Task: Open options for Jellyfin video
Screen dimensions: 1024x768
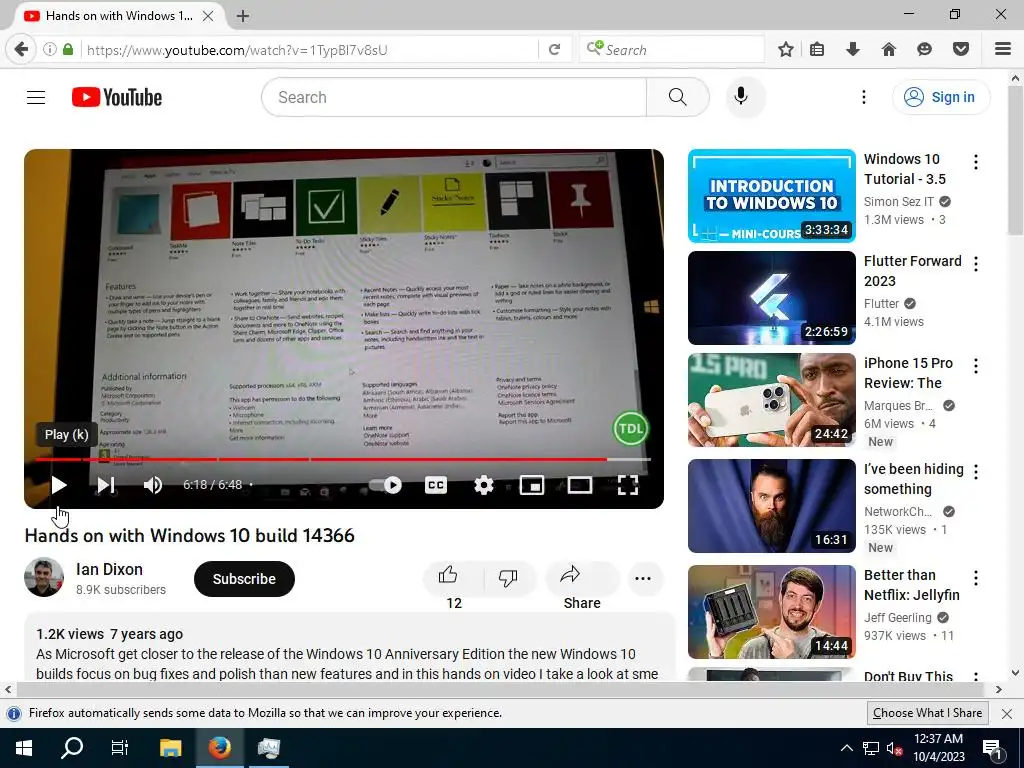Action: (976, 578)
